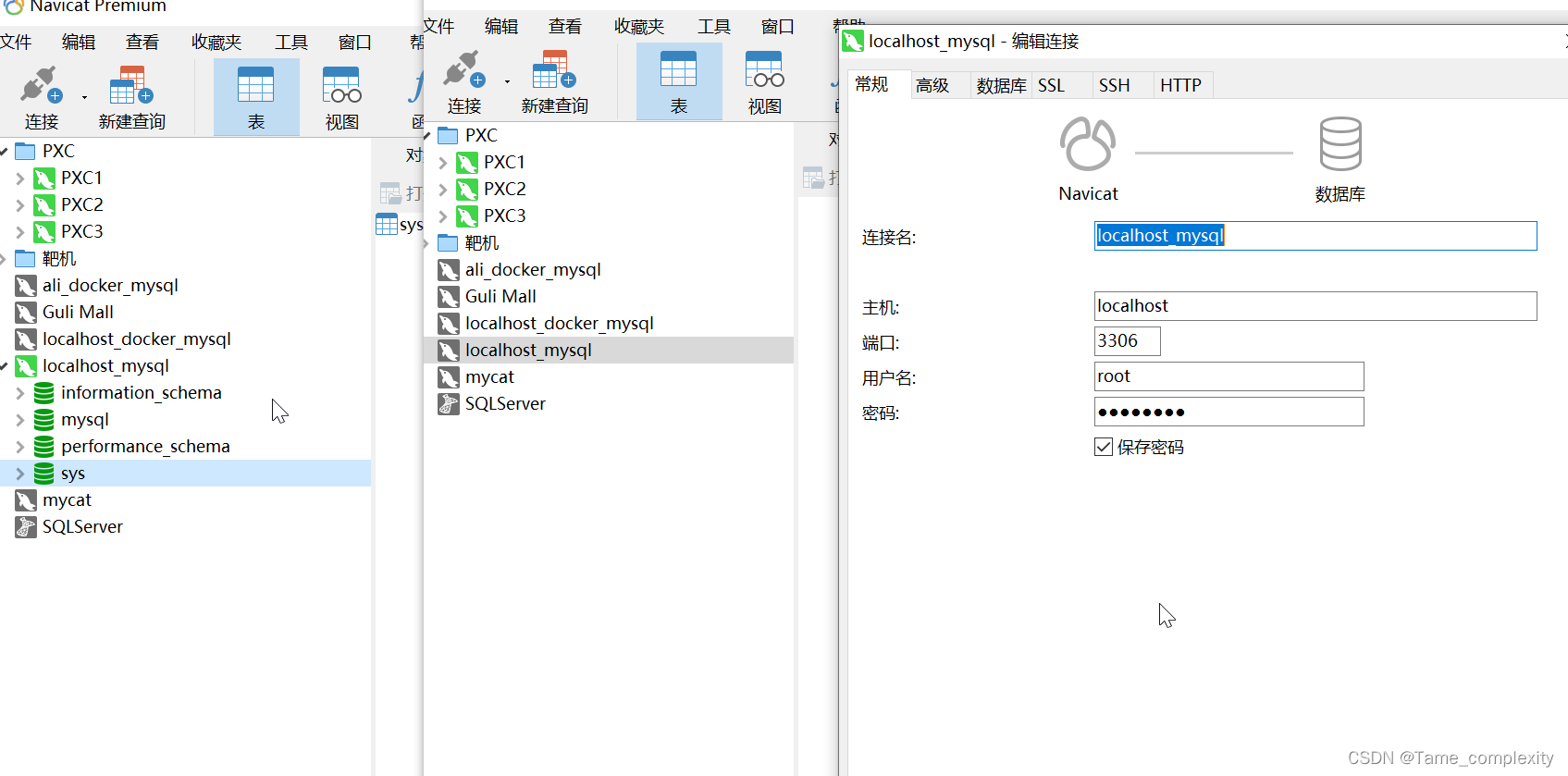Select Table icon in middle window toolbar
The image size is (1568, 776).
coord(678,81)
